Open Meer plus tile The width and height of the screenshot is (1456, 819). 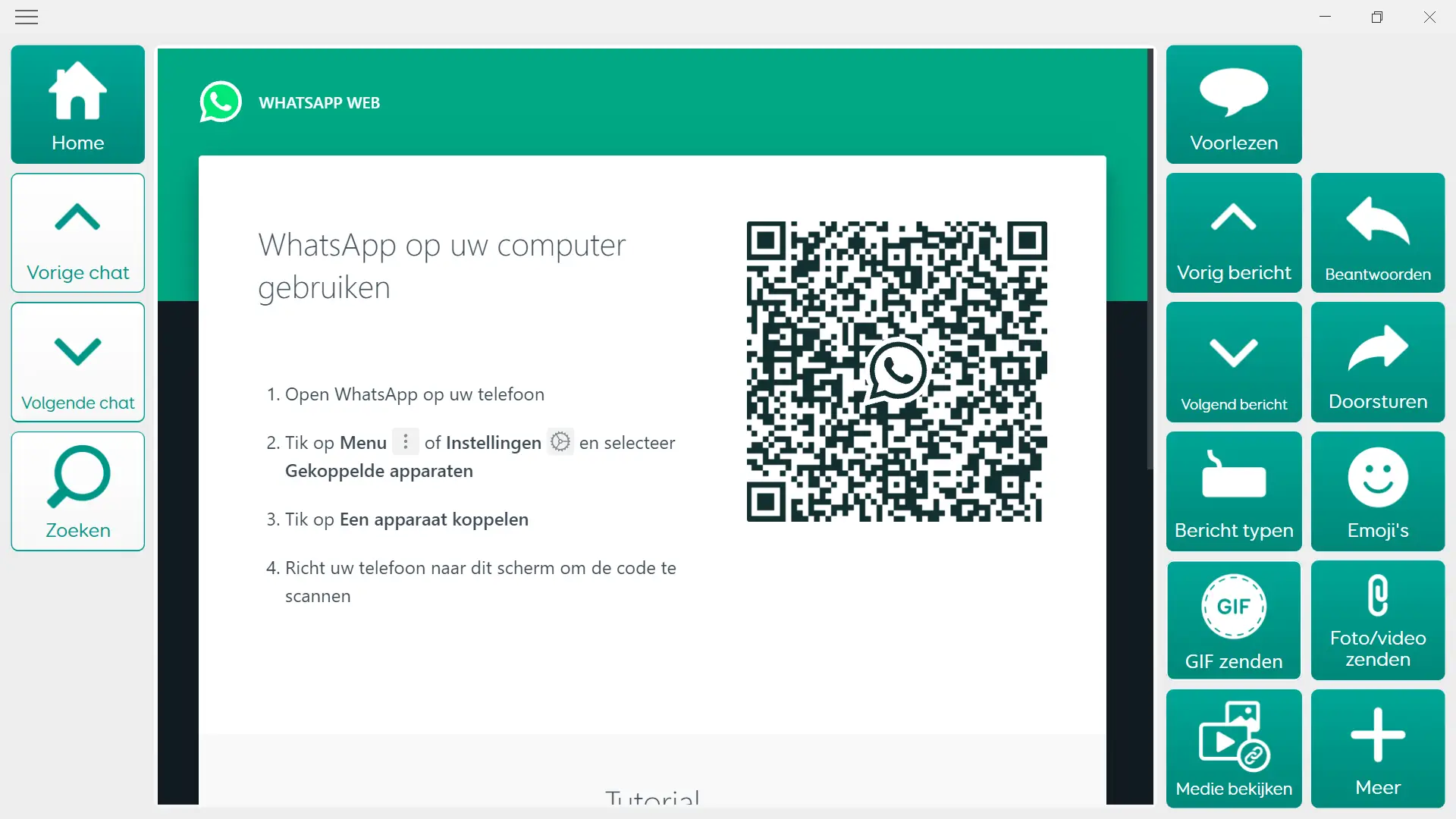(1378, 749)
